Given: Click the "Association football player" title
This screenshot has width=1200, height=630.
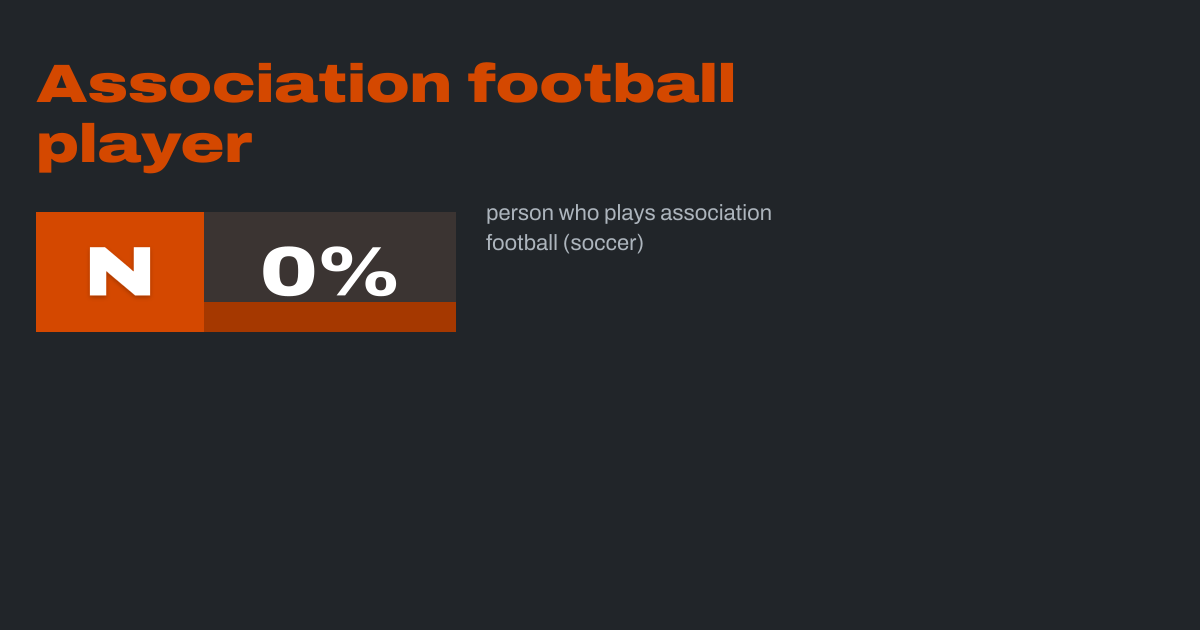Looking at the screenshot, I should 385,113.
